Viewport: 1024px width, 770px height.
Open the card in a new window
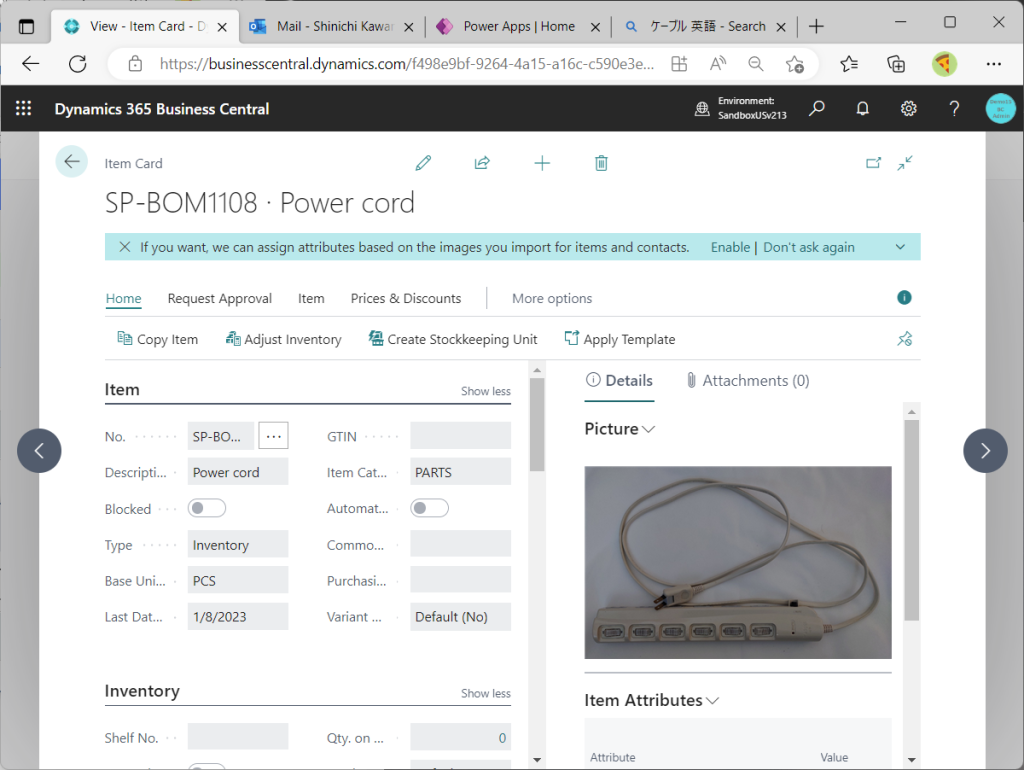[873, 163]
